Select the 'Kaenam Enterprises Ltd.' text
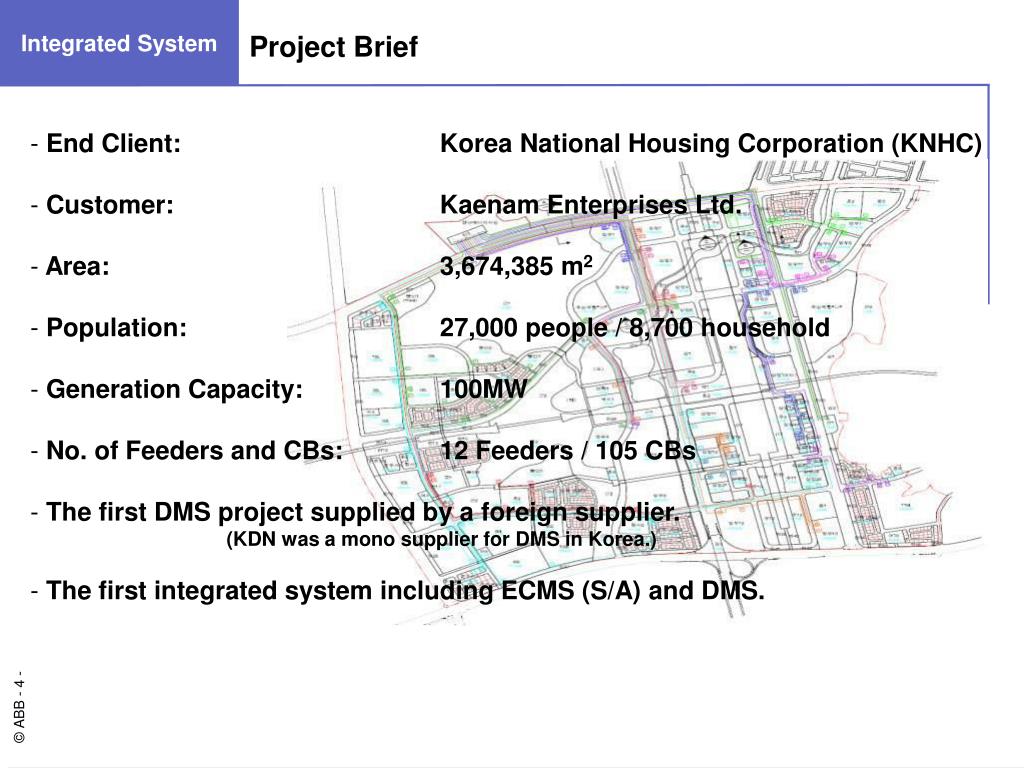Screen dimensions: 1024x768 pyautogui.click(x=591, y=205)
